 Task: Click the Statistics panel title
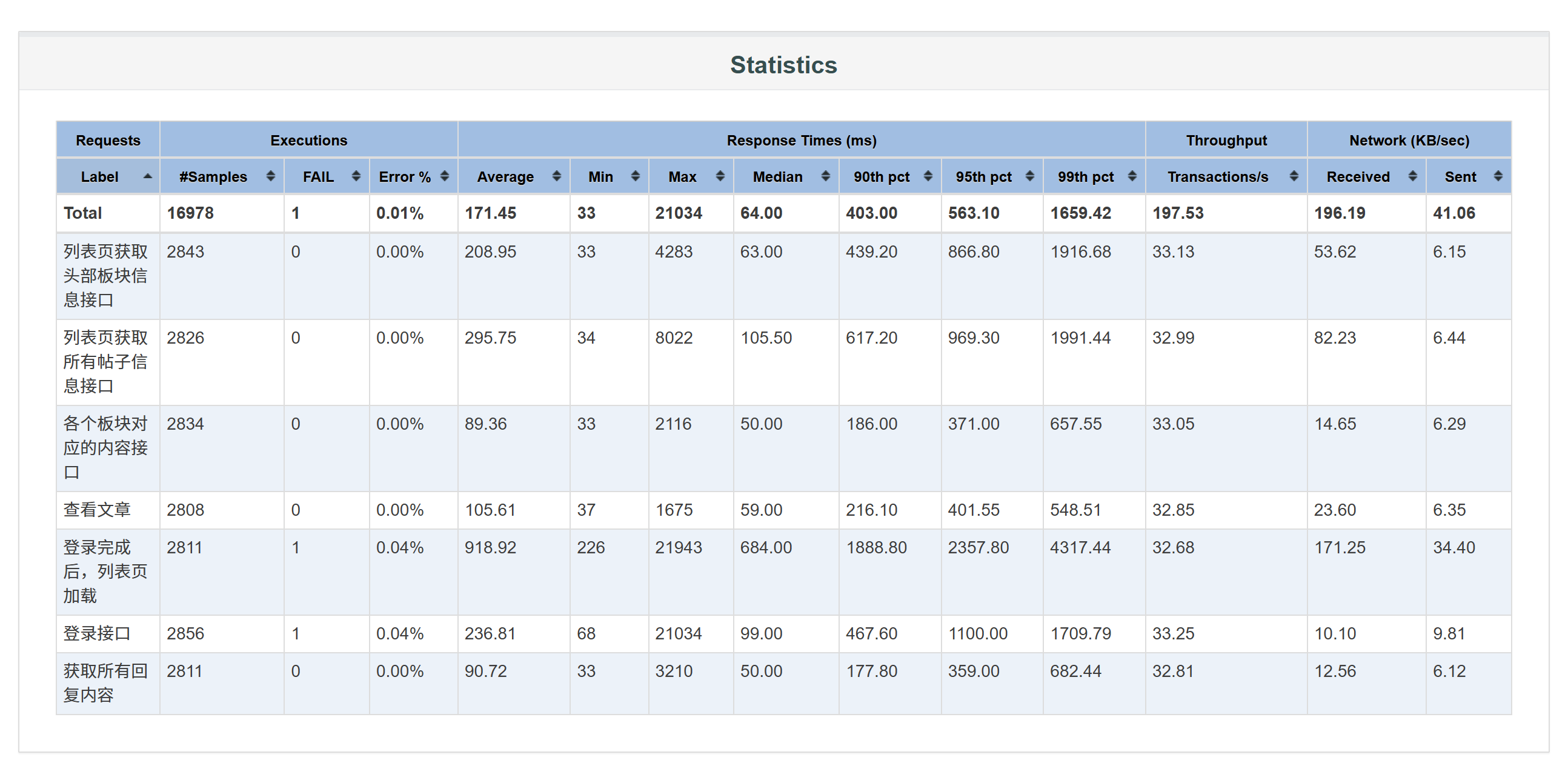pyautogui.click(x=783, y=65)
